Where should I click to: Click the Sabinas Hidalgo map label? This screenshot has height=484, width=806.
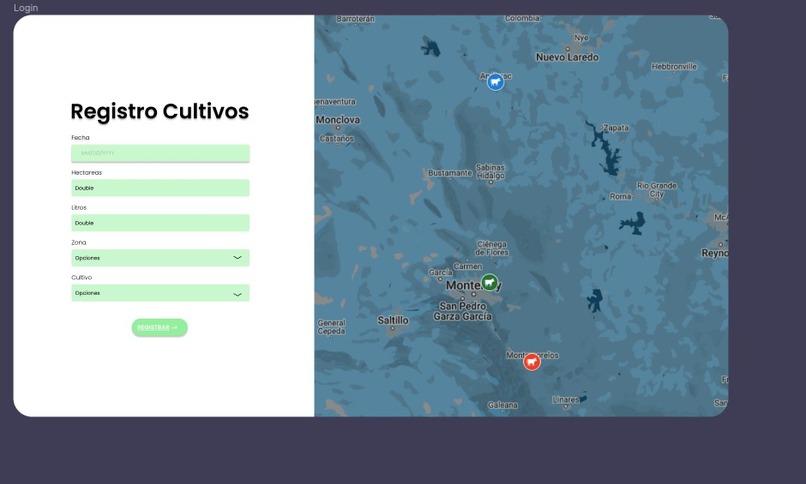click(x=490, y=172)
